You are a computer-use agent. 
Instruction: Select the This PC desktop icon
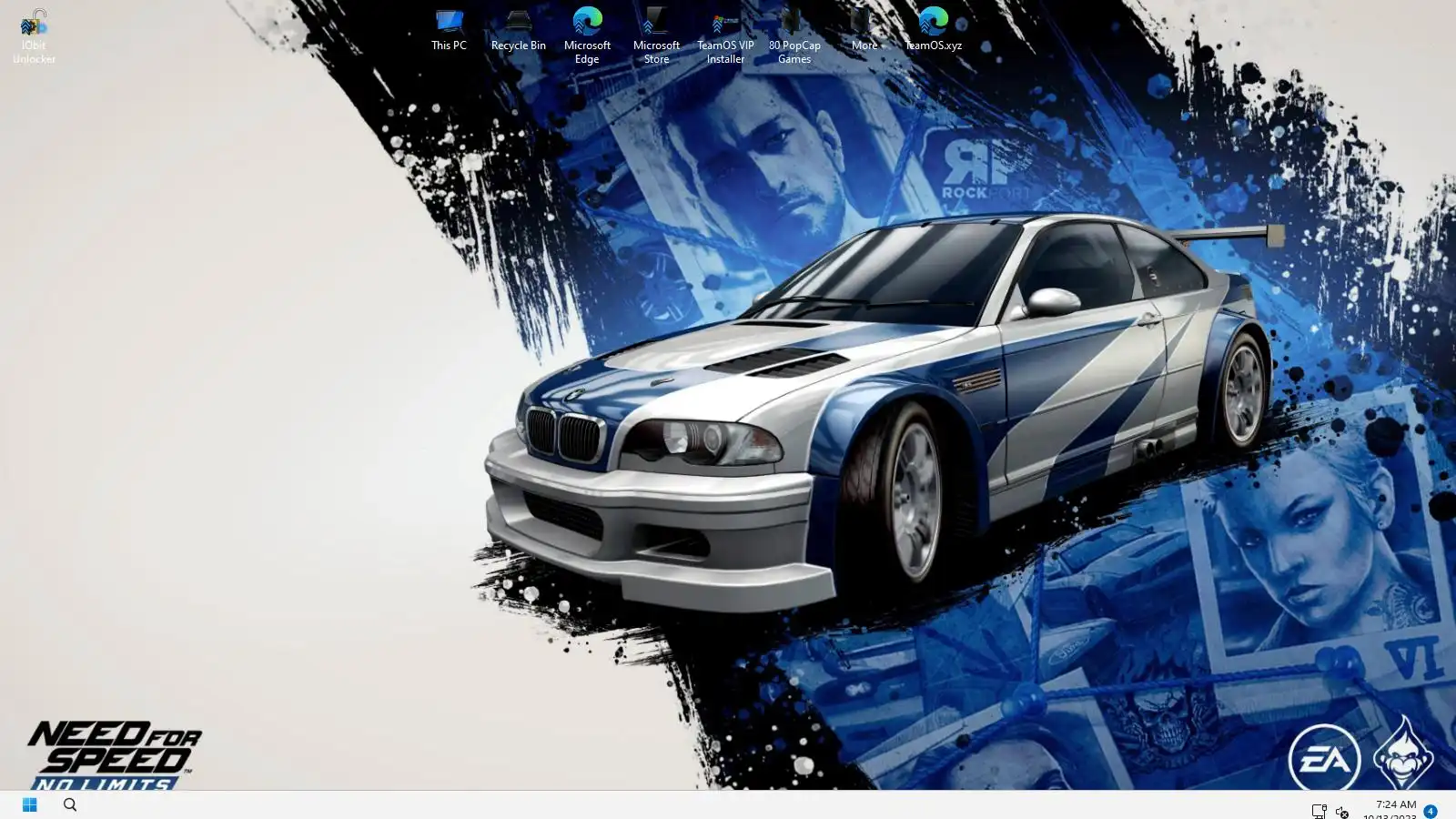pyautogui.click(x=449, y=30)
